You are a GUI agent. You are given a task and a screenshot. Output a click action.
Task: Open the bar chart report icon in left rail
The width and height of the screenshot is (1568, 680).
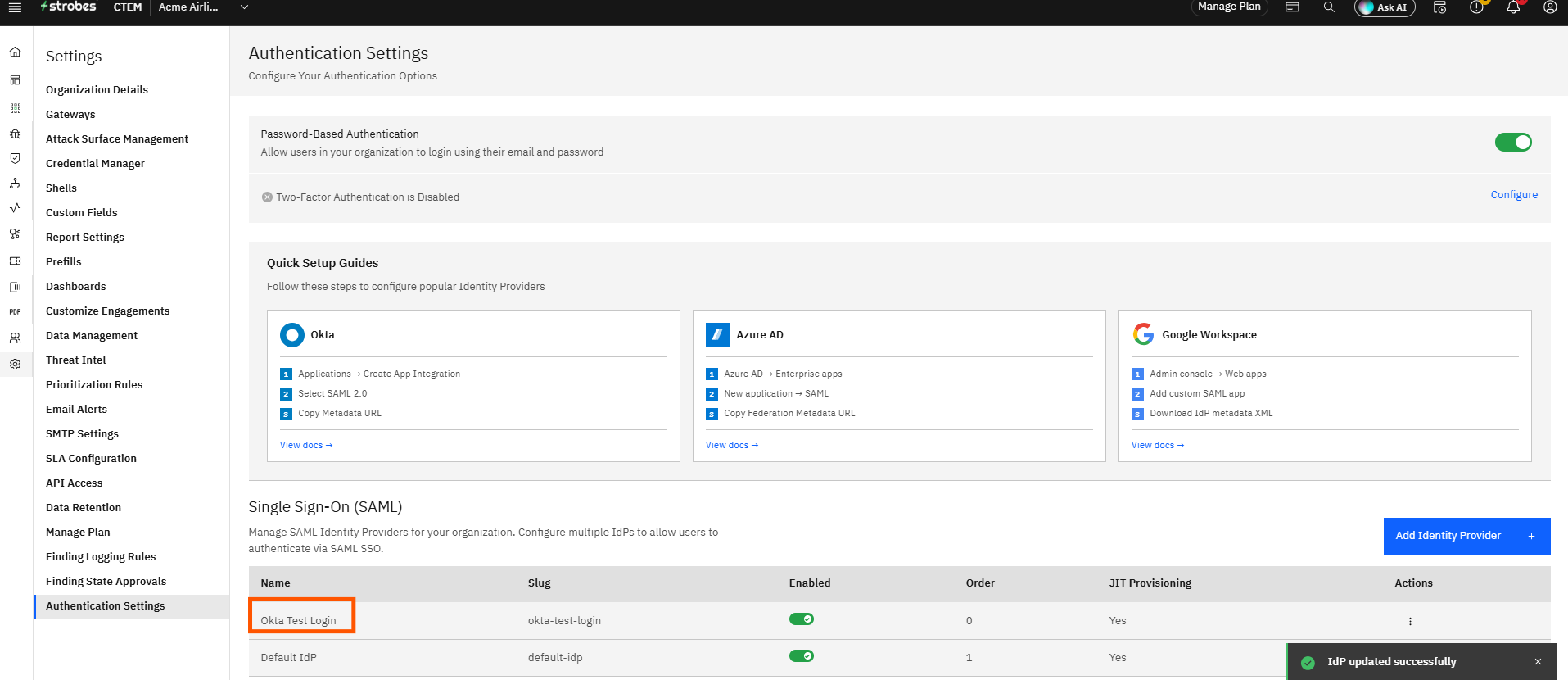coord(15,287)
